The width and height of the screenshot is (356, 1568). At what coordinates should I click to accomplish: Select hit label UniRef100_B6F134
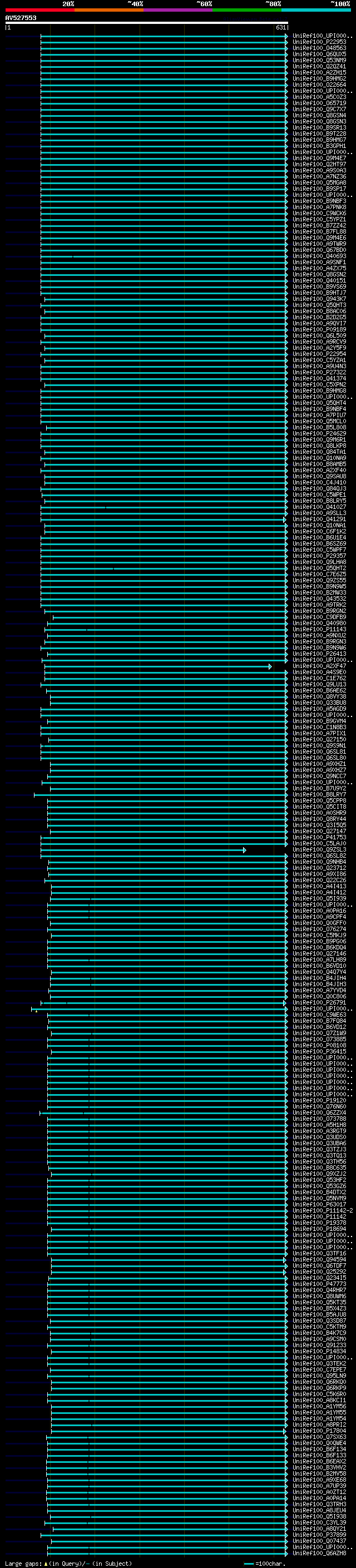point(319,1449)
